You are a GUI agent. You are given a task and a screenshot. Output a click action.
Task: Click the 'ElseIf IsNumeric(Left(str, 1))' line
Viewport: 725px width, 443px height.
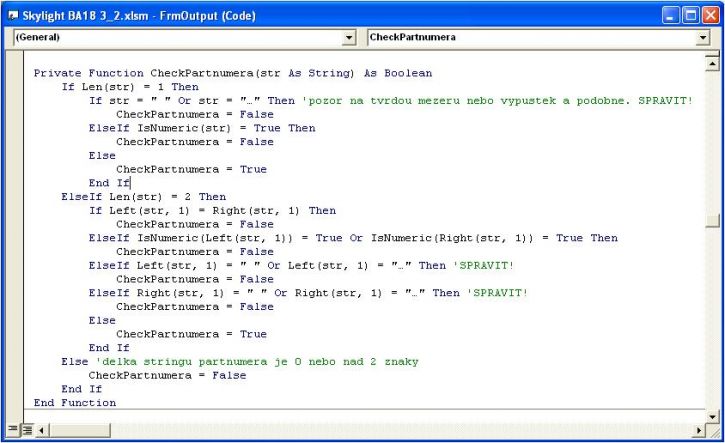tap(353, 238)
